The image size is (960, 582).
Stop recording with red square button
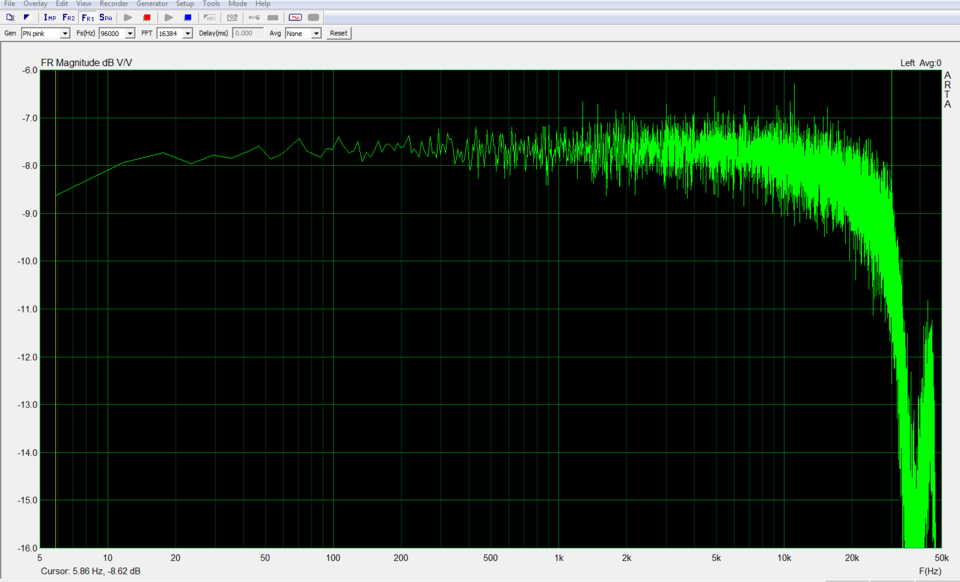click(147, 18)
